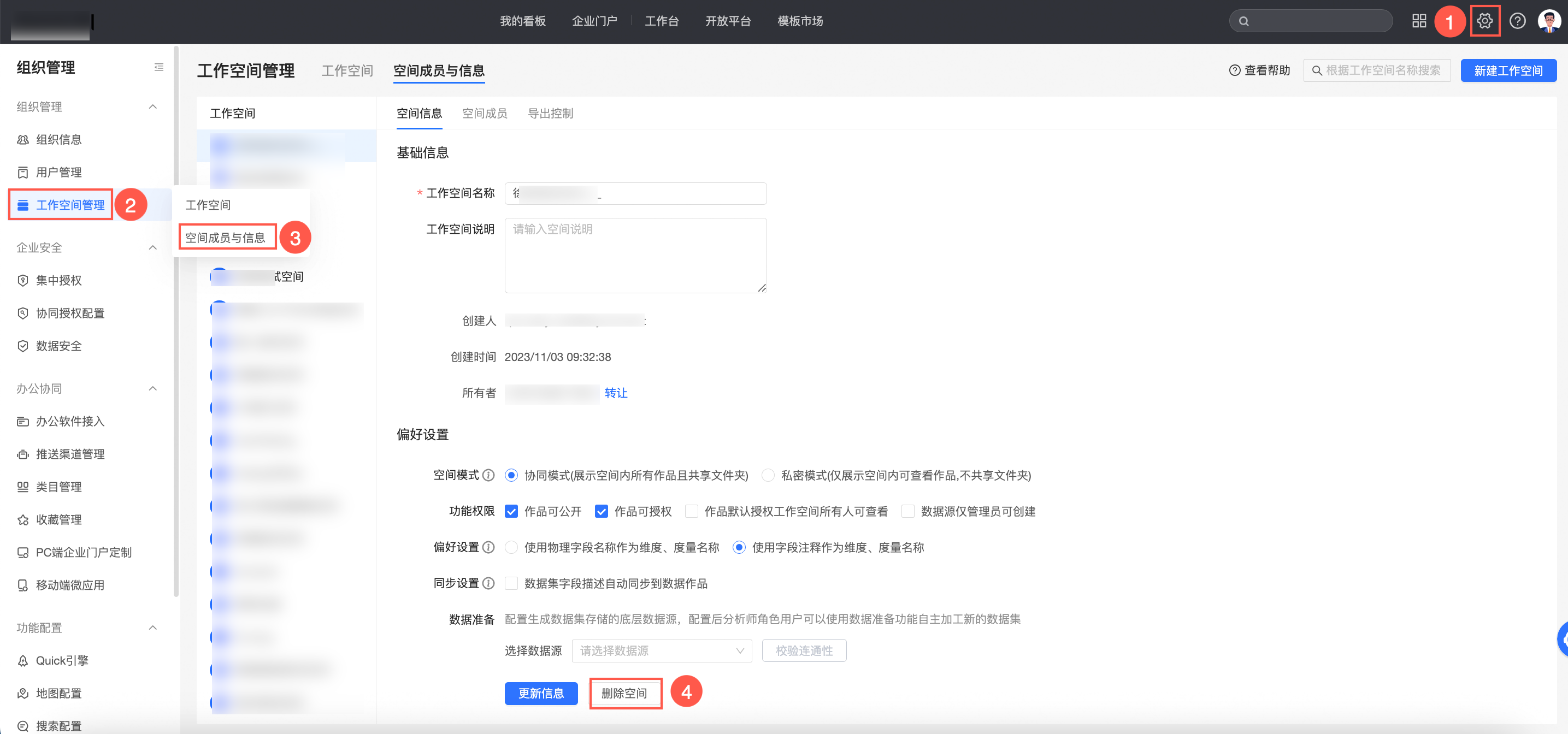Open the user avatar menu
The image size is (1568, 734).
point(1548,21)
